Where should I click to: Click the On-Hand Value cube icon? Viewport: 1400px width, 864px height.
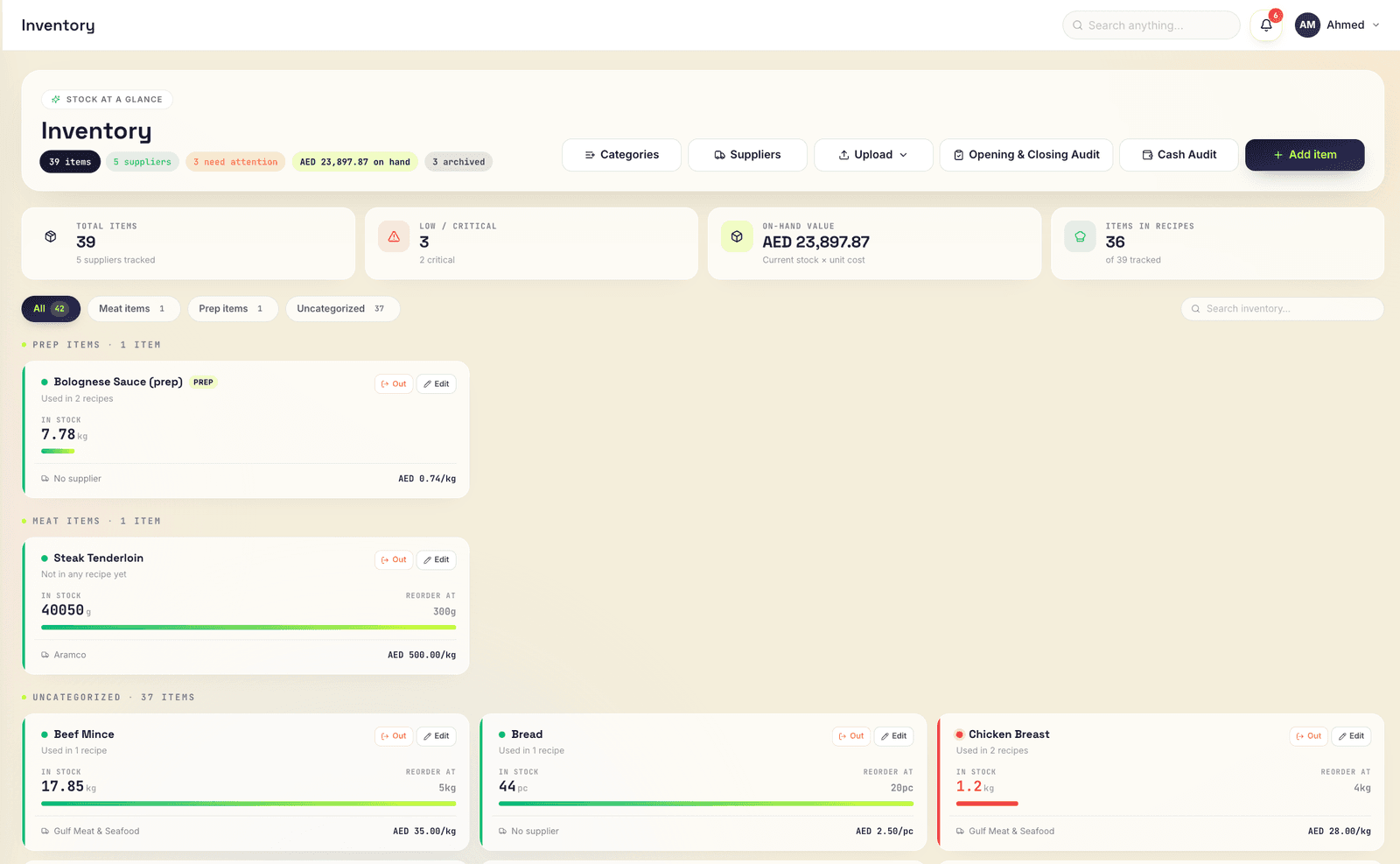point(737,236)
